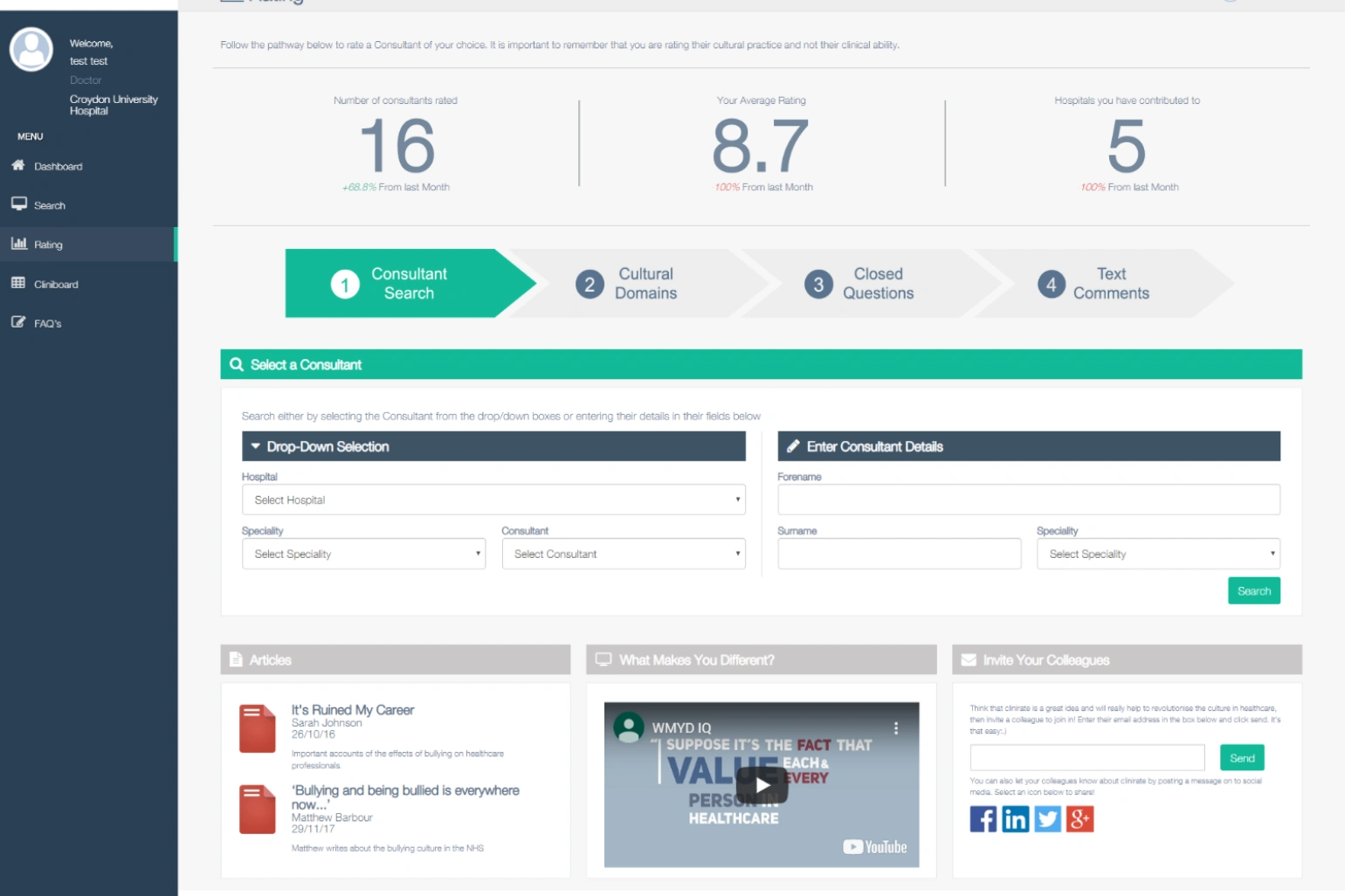Click the consultants rated value 16
Screen dimensions: 1345x896
point(397,146)
